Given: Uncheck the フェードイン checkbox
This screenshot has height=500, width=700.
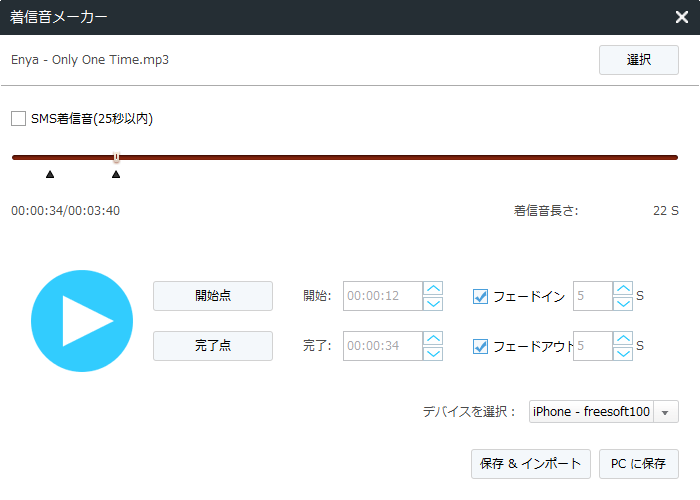Looking at the screenshot, I should tap(480, 296).
